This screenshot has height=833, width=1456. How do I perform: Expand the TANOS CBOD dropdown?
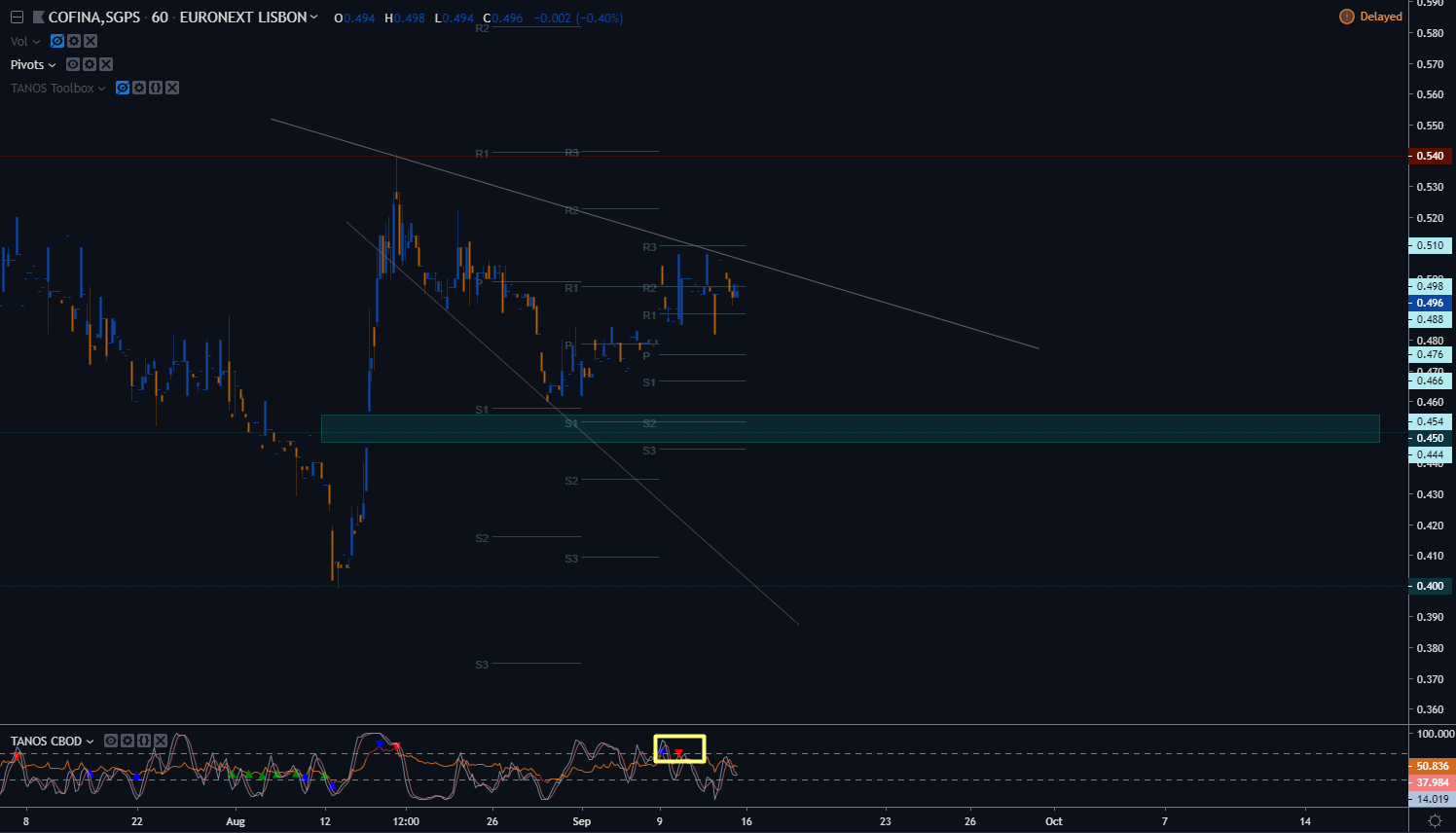point(91,742)
